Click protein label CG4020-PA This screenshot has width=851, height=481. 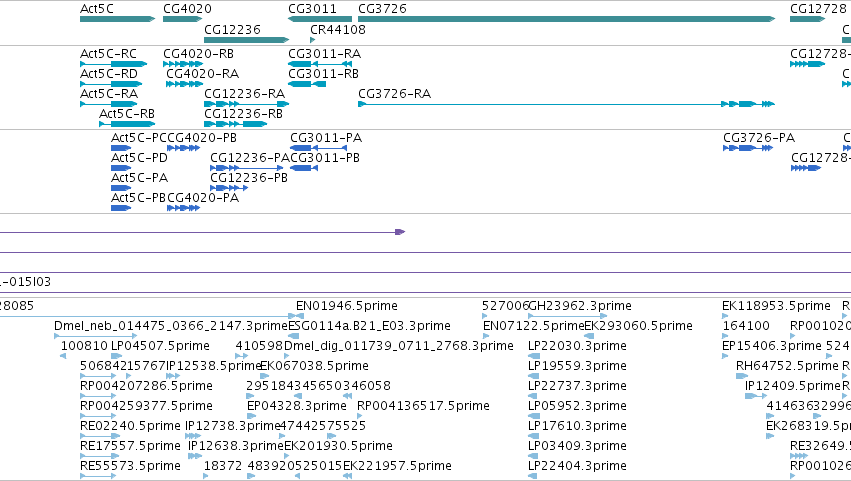pyautogui.click(x=203, y=198)
